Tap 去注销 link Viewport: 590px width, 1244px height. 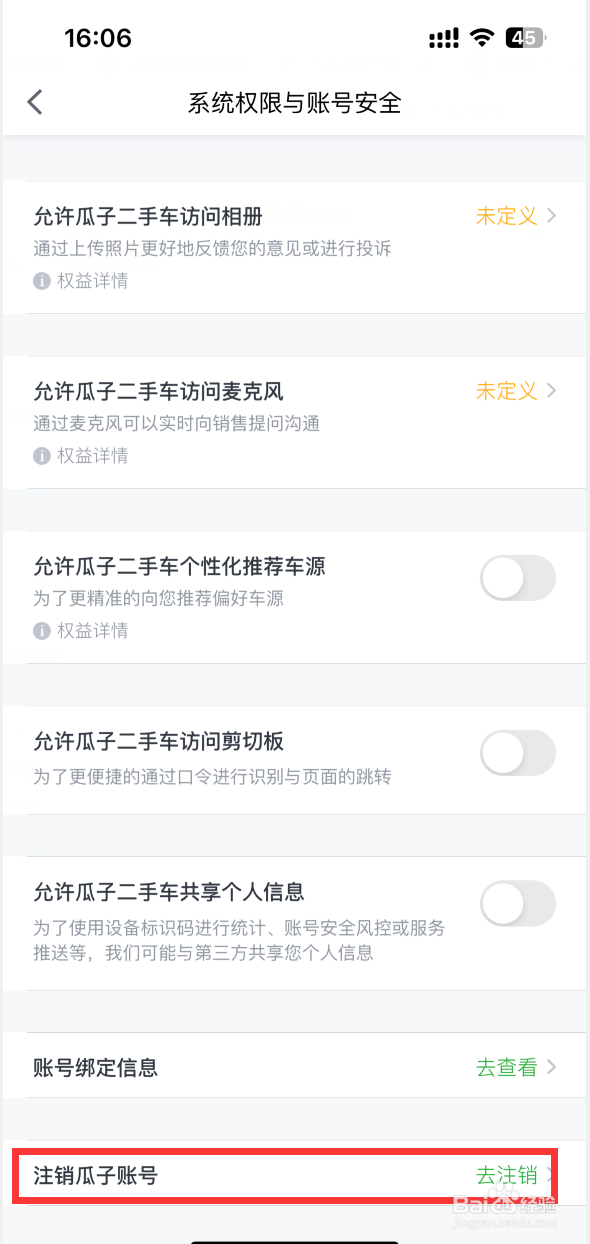pos(507,1176)
